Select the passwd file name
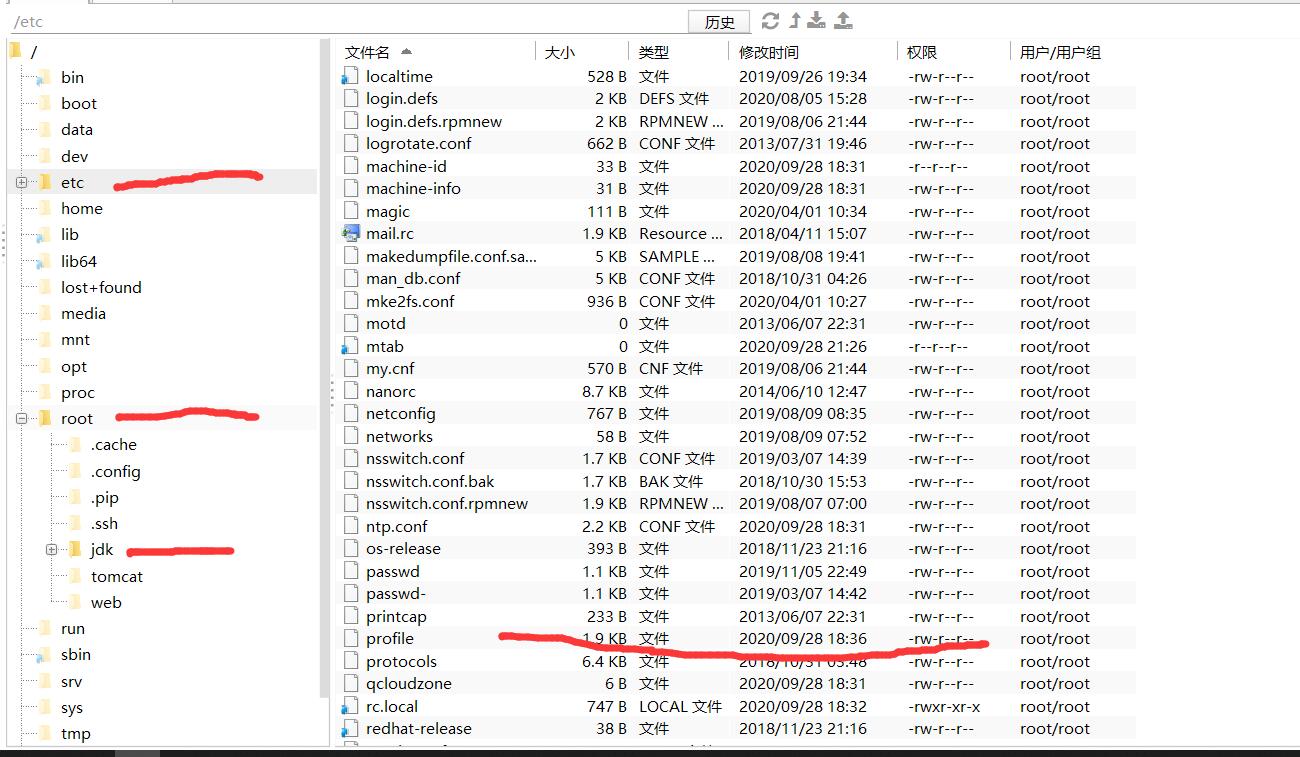This screenshot has width=1300, height=757. tap(393, 571)
